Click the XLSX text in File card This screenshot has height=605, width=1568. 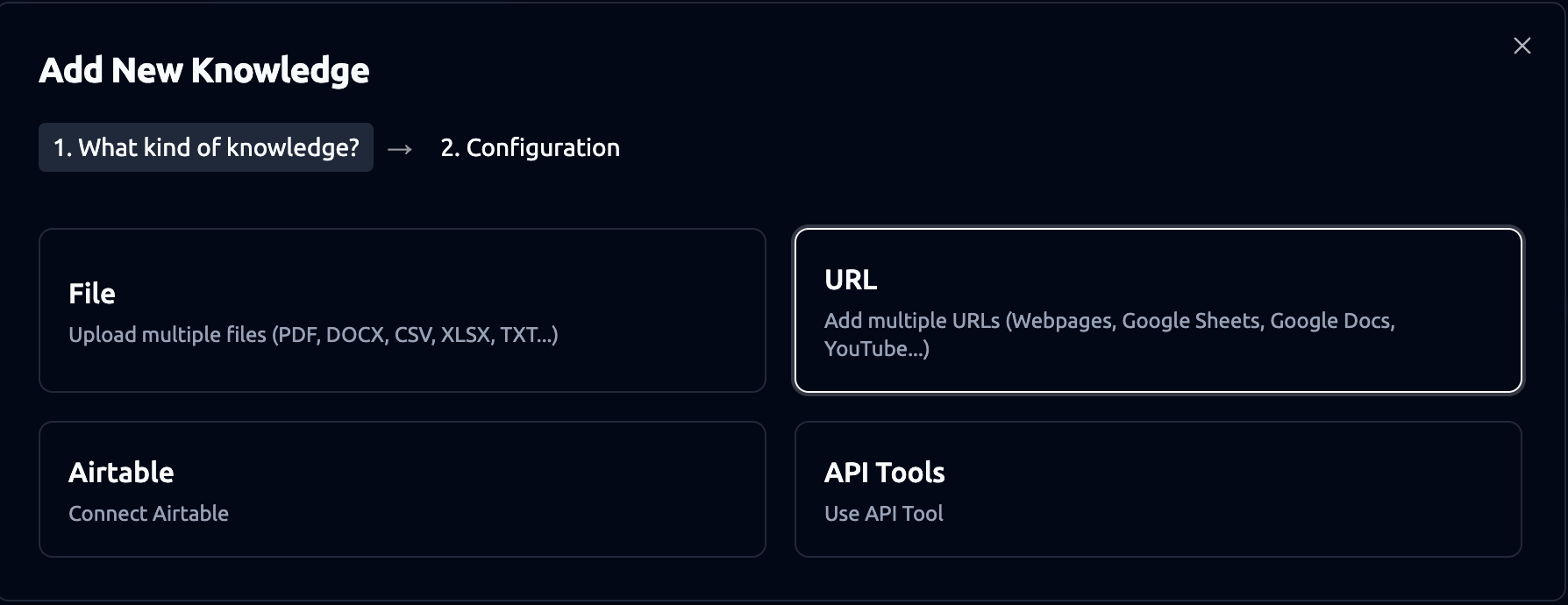pos(465,335)
